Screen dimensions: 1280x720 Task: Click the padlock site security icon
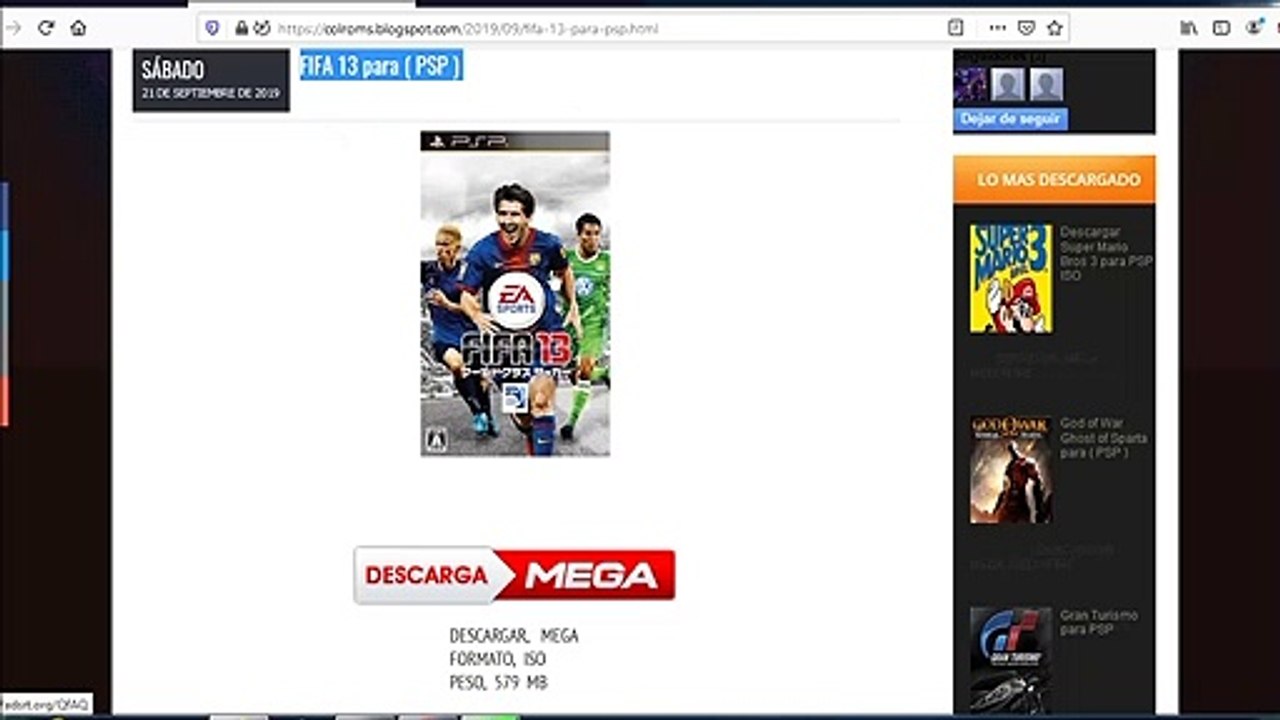click(241, 28)
